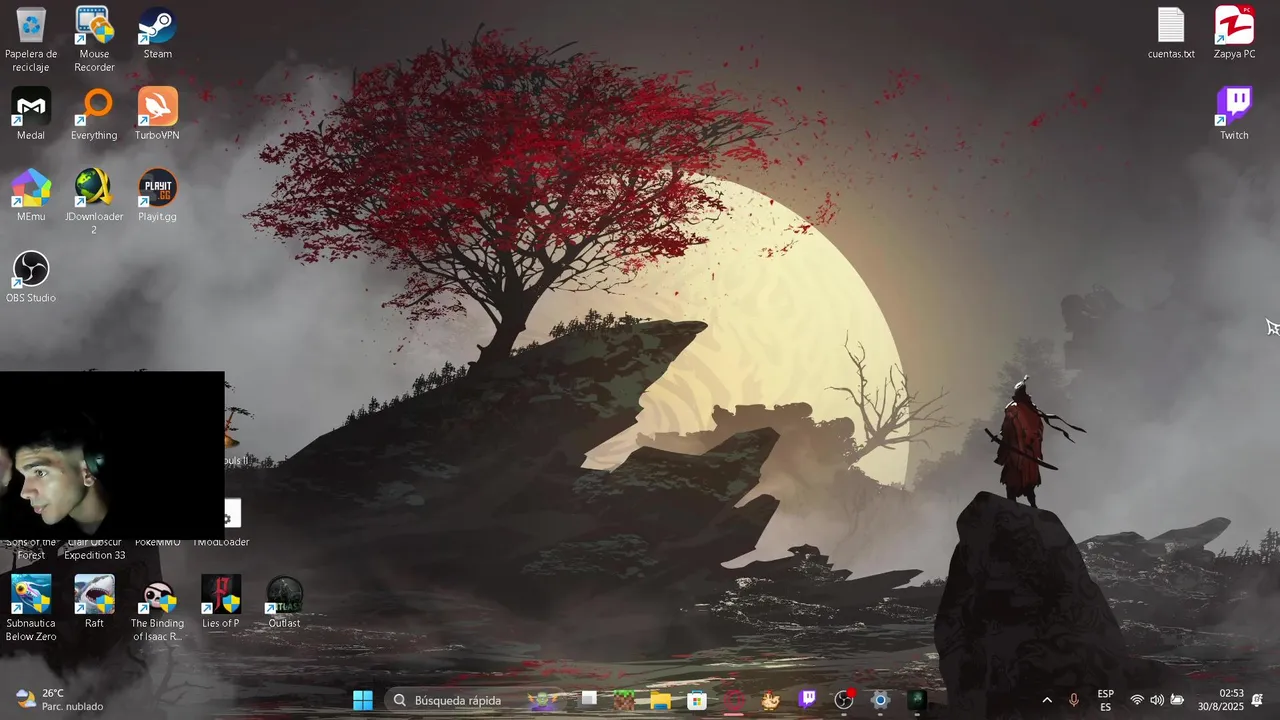The height and width of the screenshot is (720, 1280).
Task: Select the Everything search shortcut
Action: pyautogui.click(x=94, y=114)
